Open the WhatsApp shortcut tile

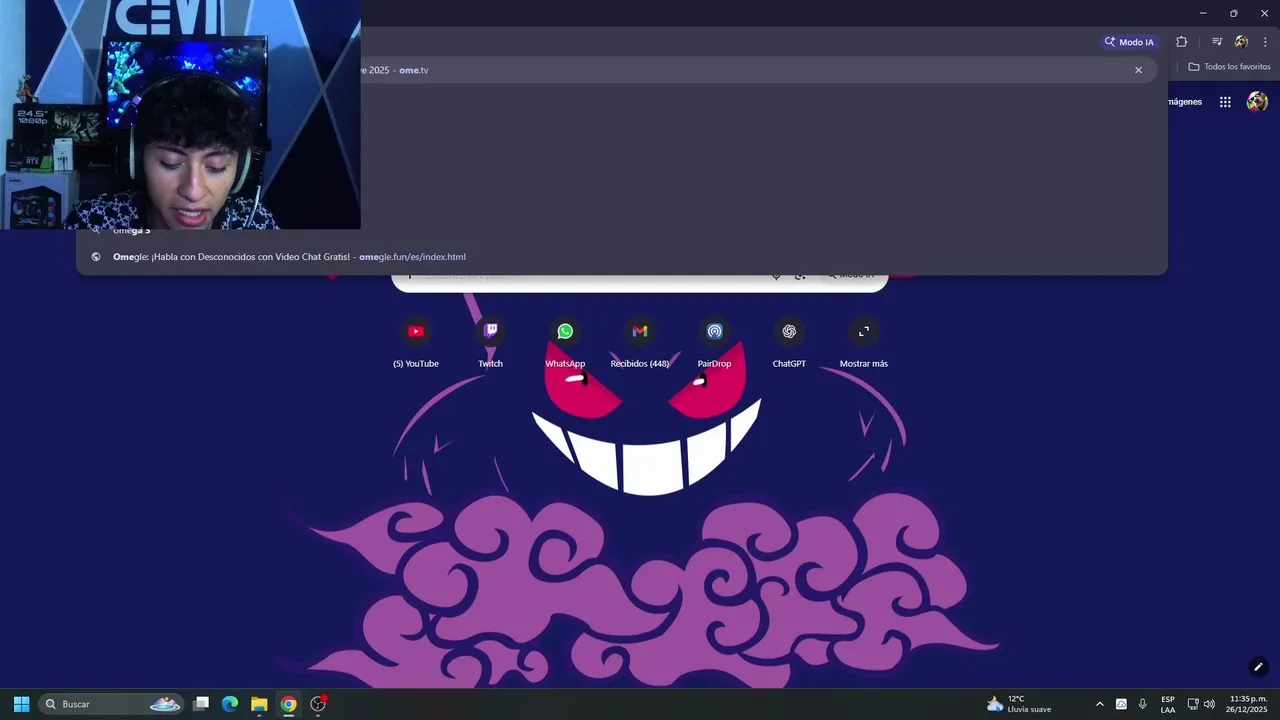565,342
